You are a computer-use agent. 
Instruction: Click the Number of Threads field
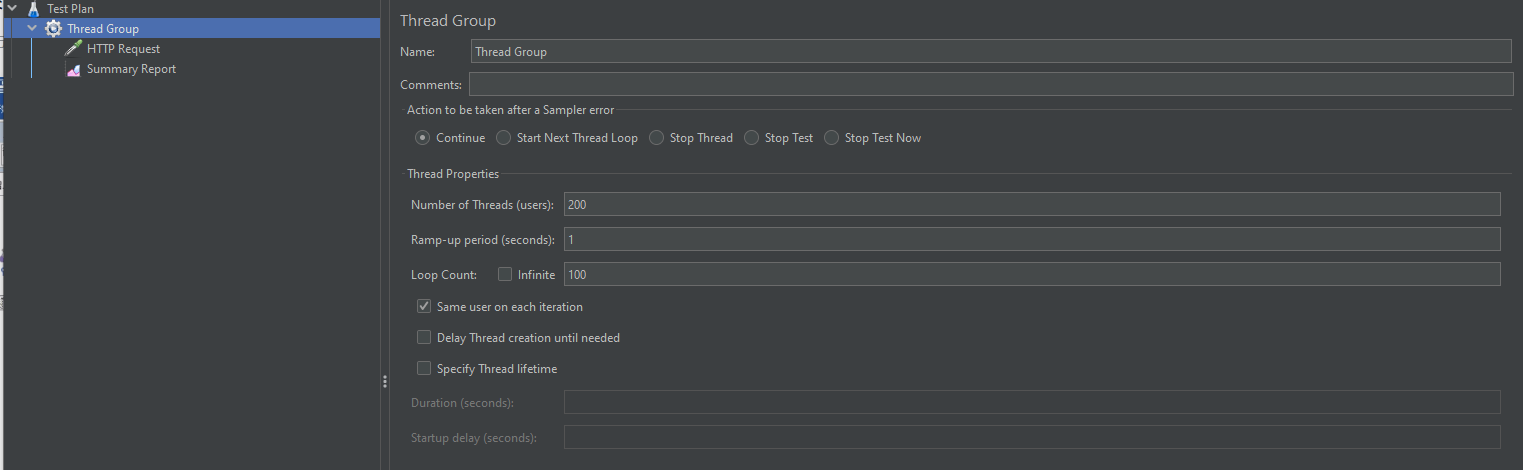(x=1032, y=204)
